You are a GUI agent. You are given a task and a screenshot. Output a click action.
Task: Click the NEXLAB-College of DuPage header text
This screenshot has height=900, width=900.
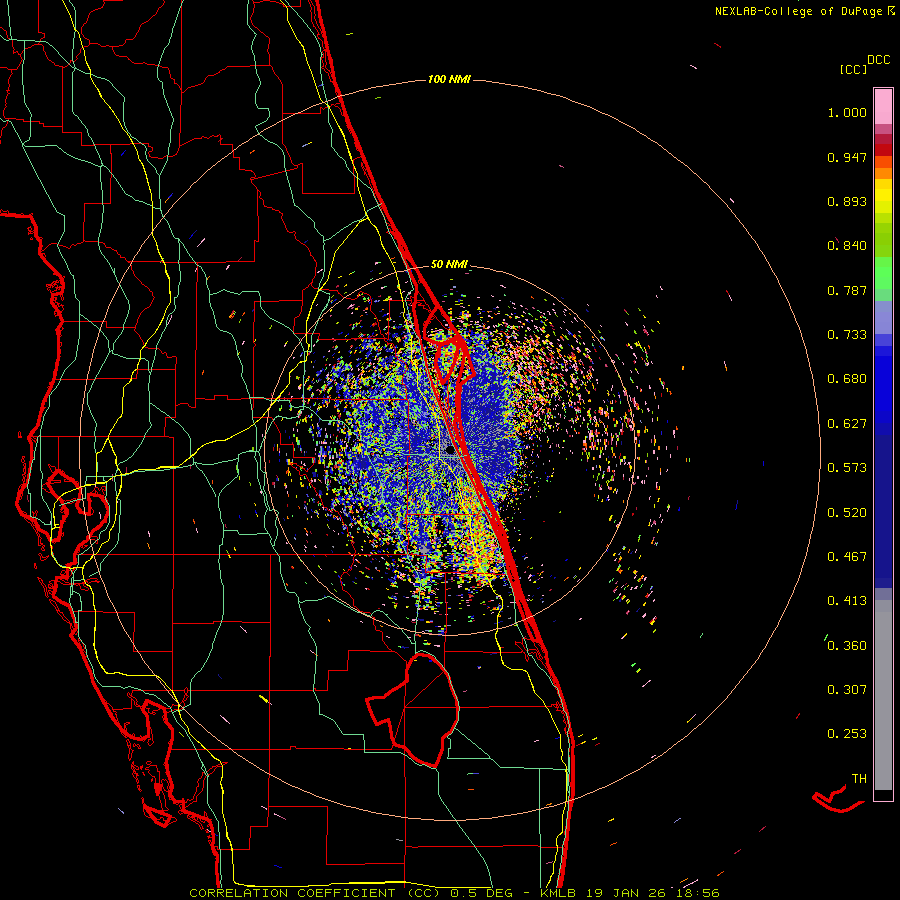click(805, 11)
